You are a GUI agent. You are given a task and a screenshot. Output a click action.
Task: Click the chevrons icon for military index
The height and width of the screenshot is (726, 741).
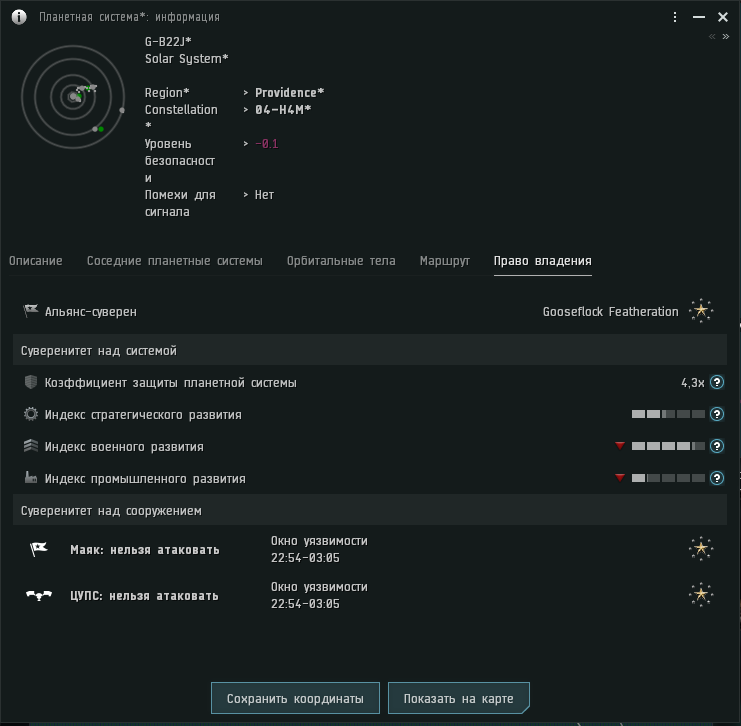[x=31, y=446]
